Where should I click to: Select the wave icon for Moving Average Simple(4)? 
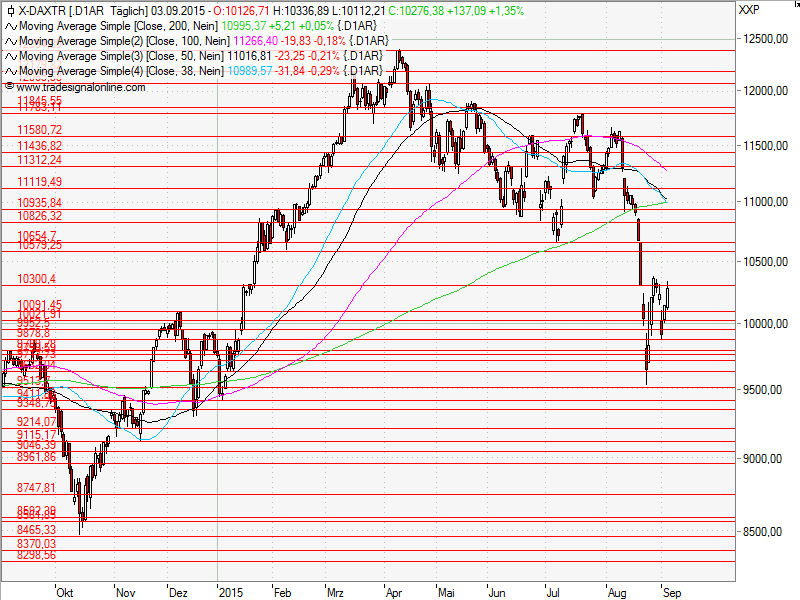click(x=10, y=70)
